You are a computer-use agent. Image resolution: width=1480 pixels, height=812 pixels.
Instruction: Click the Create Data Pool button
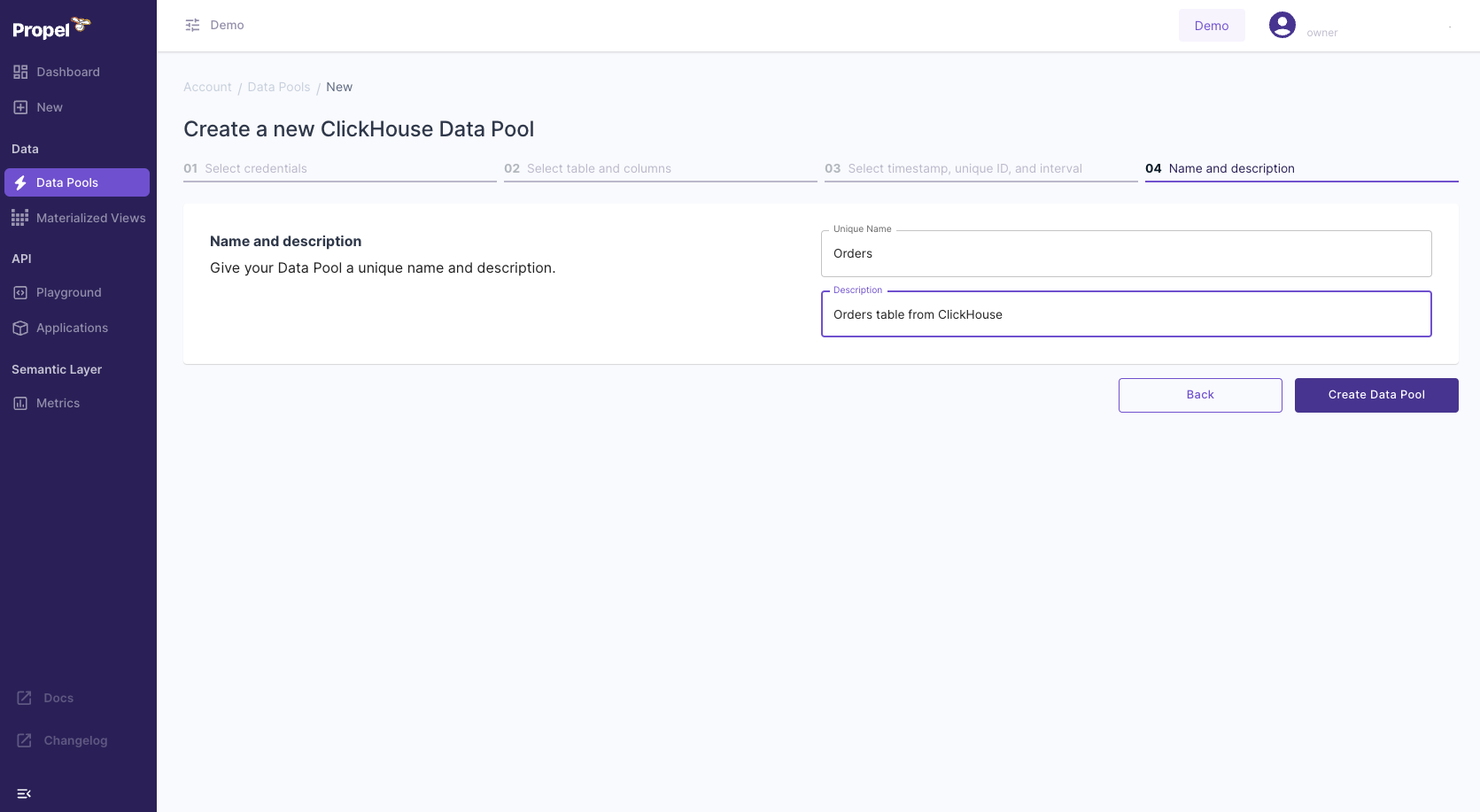(x=1375, y=395)
